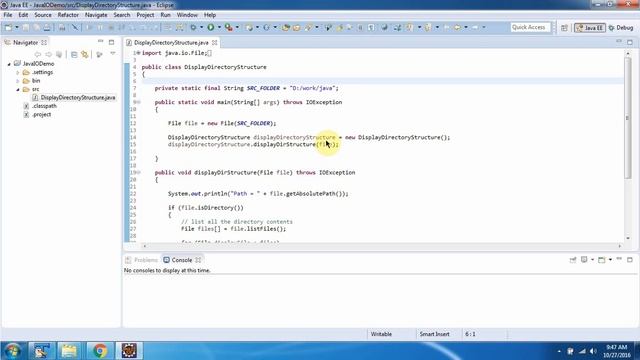Click the Smart Insert status entry
The width and height of the screenshot is (640, 360).
[434, 334]
